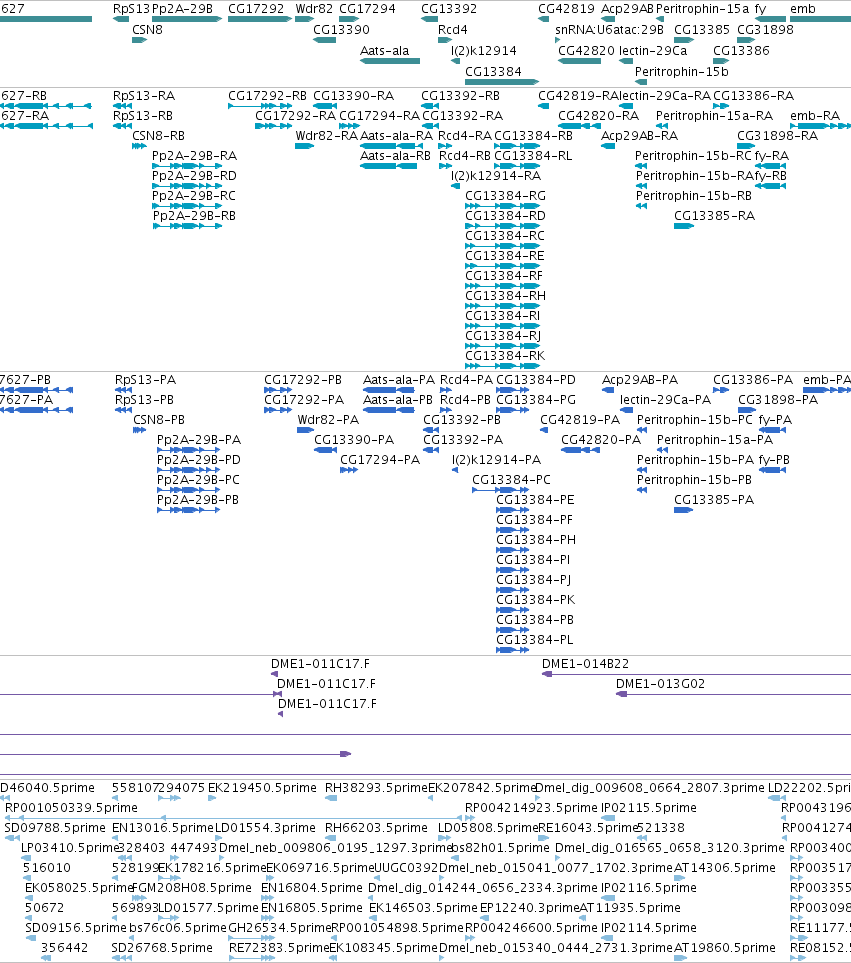
Task: Click the CG17292-RB transcript label
Action: click(268, 96)
